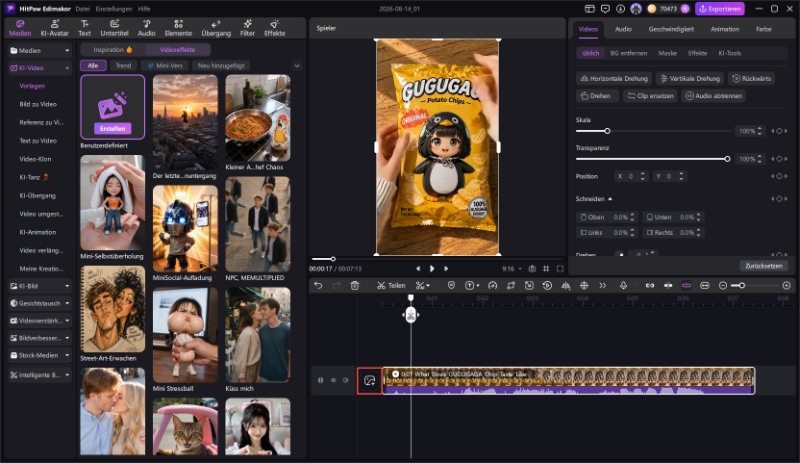Undo the last action in timeline toolbar
This screenshot has height=463, width=800.
click(x=318, y=285)
